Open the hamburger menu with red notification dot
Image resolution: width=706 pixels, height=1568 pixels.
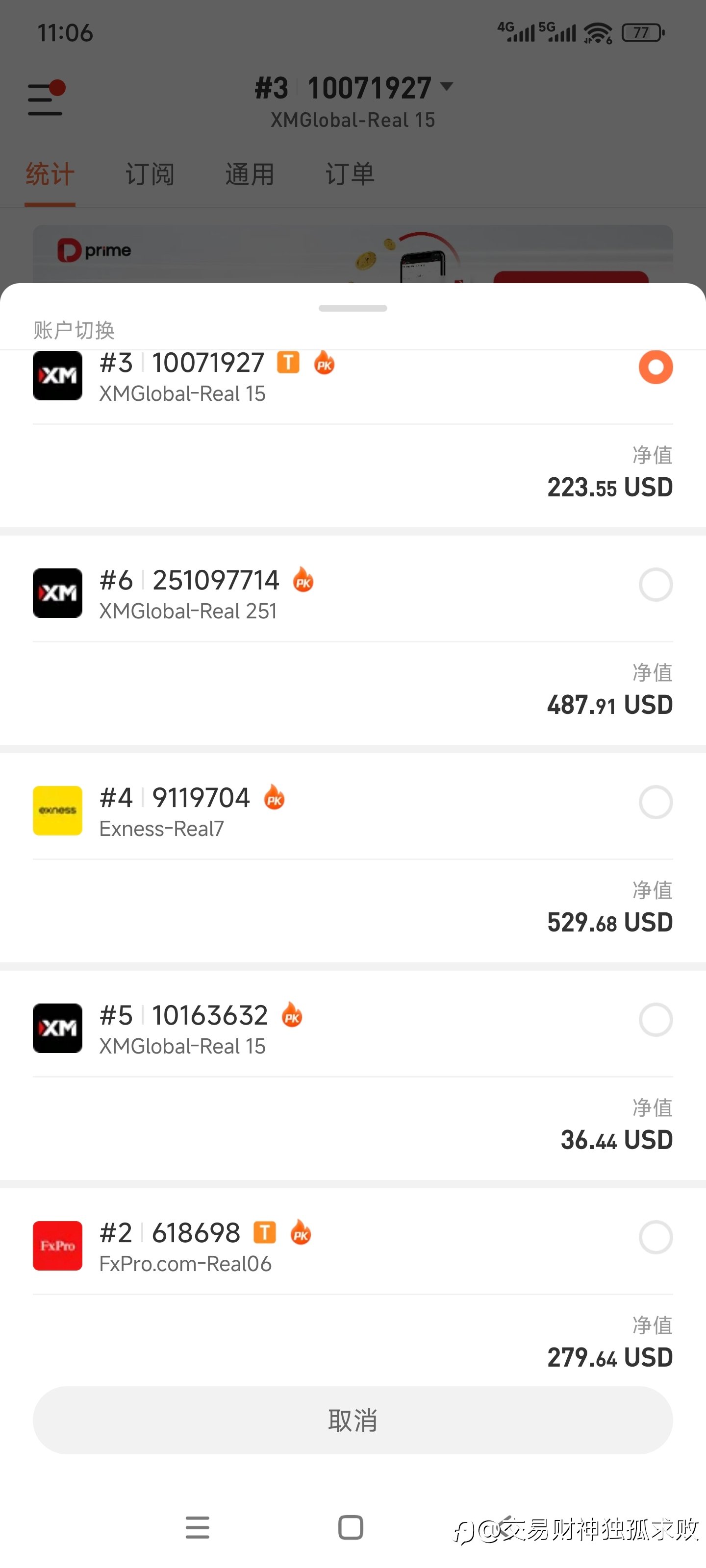(46, 99)
